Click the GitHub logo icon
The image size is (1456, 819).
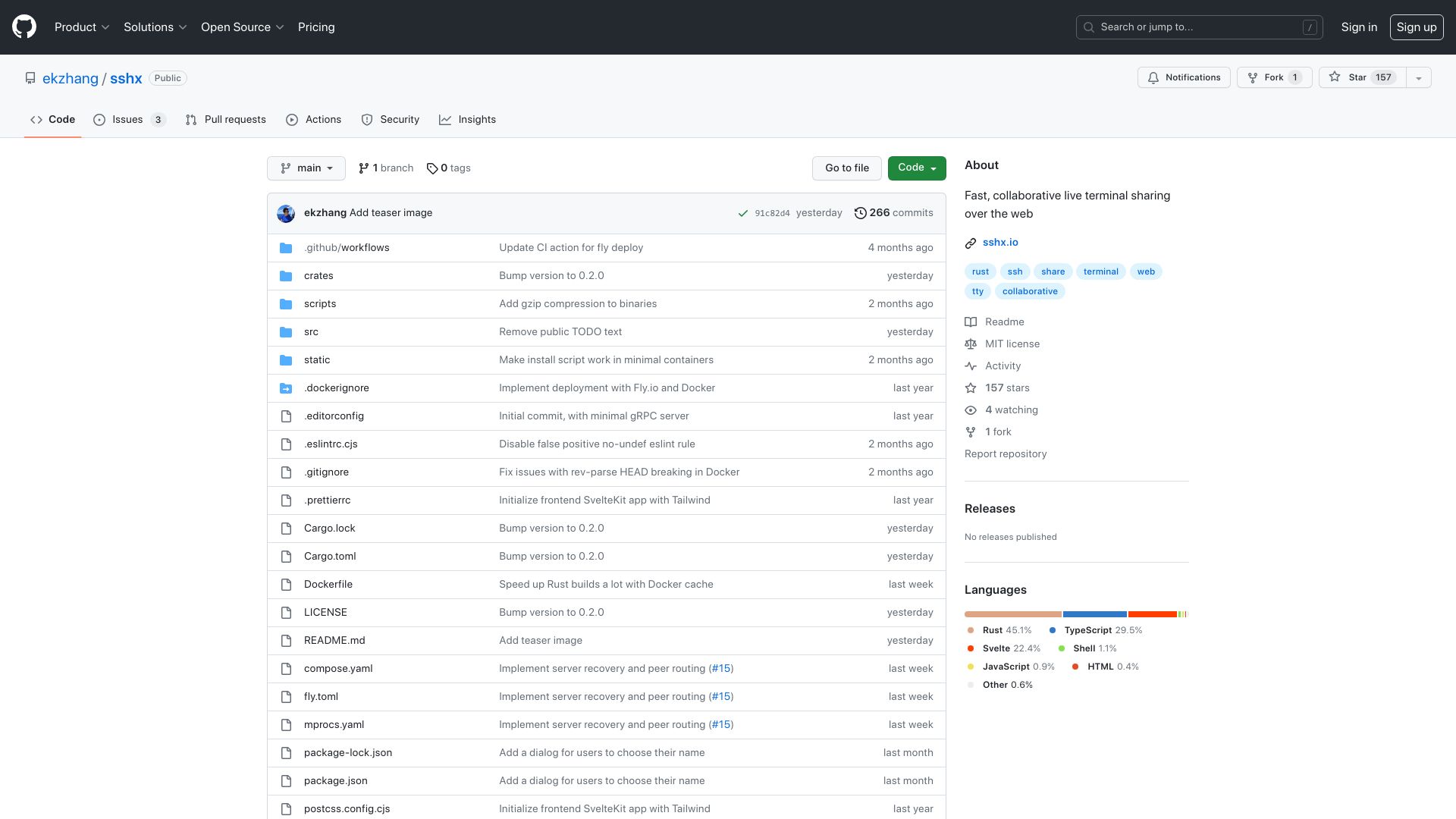(x=24, y=27)
